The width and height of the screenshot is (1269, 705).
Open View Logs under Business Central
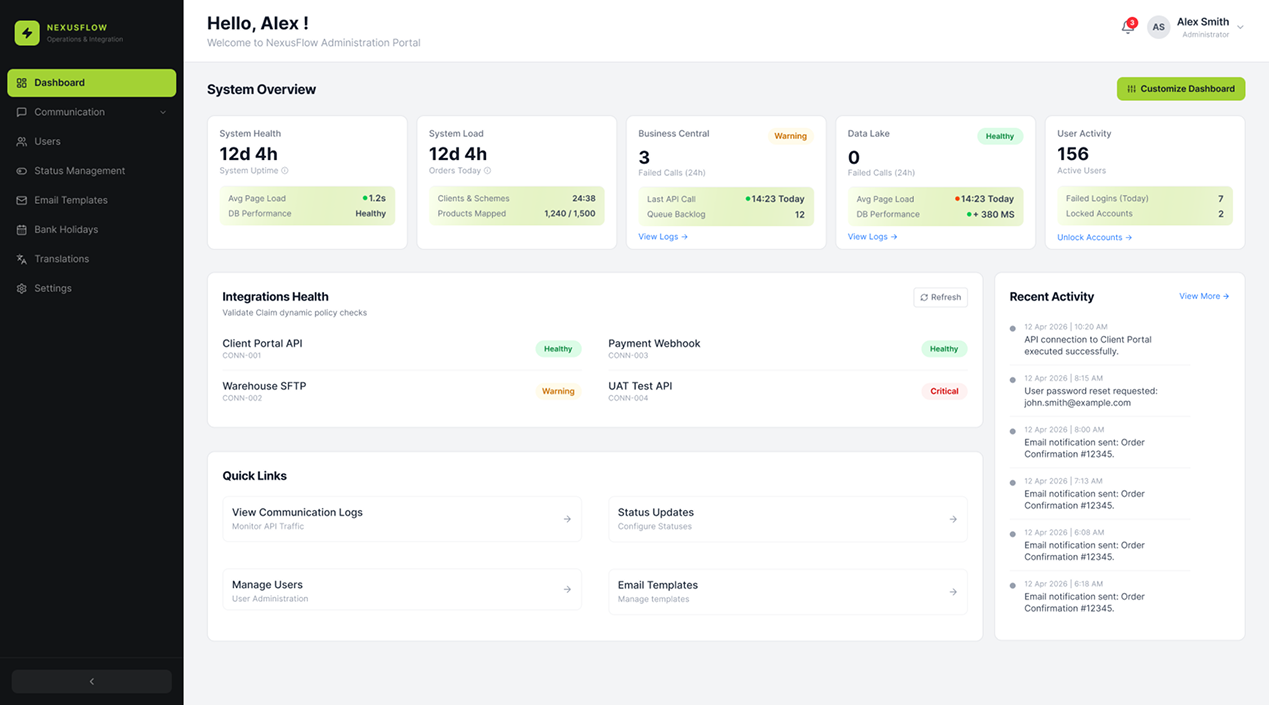coord(663,237)
